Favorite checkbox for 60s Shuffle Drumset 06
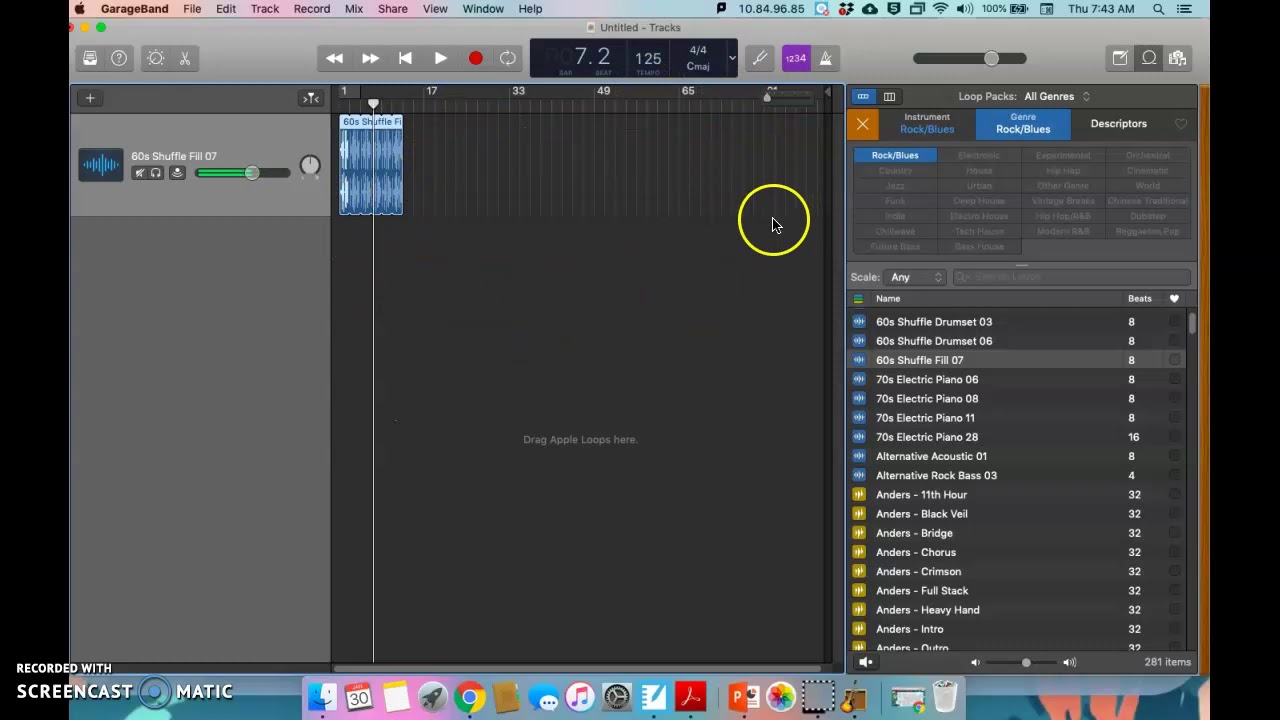This screenshot has height=720, width=1280. point(1174,341)
